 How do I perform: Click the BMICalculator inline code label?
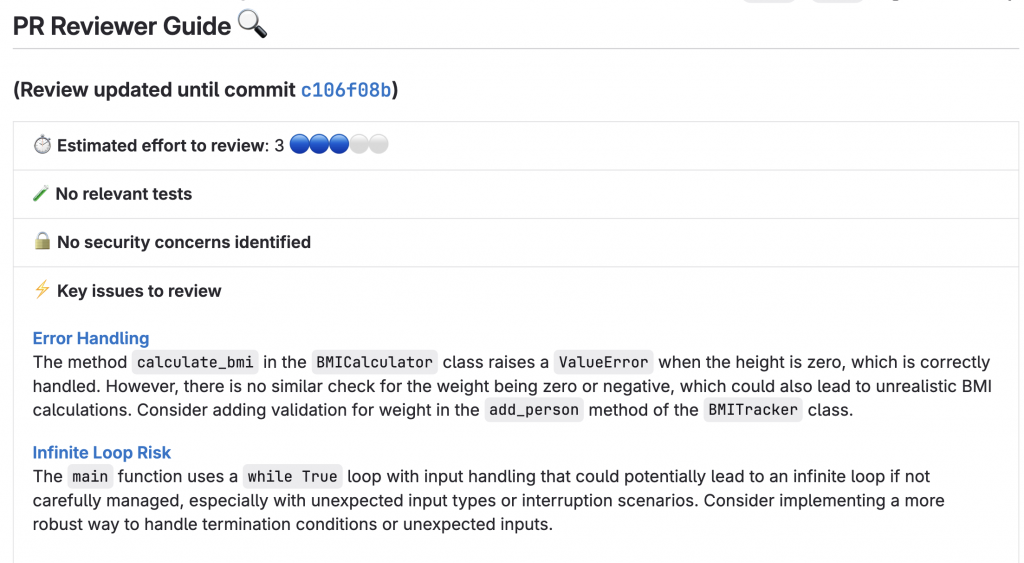click(374, 362)
